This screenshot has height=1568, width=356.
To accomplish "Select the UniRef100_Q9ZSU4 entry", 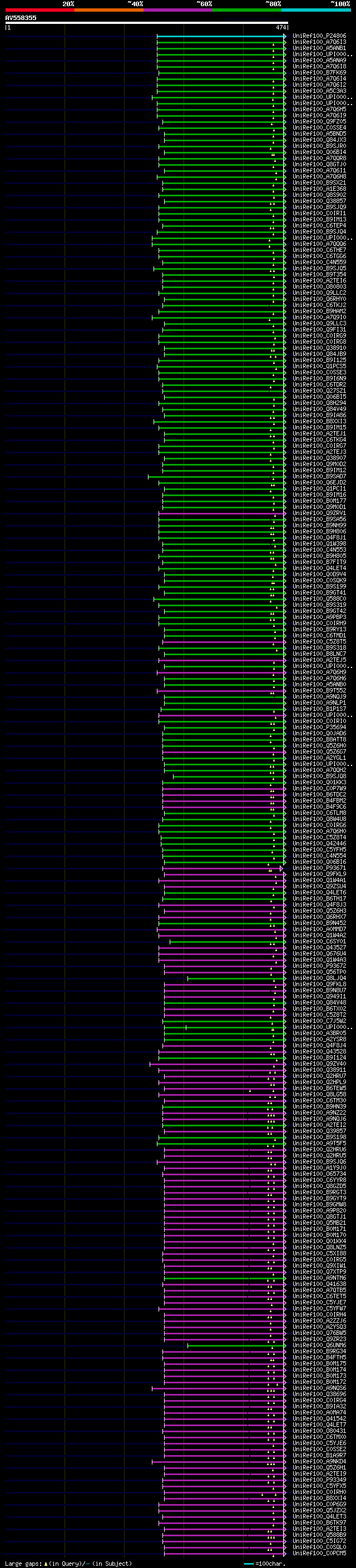I will point(319,886).
